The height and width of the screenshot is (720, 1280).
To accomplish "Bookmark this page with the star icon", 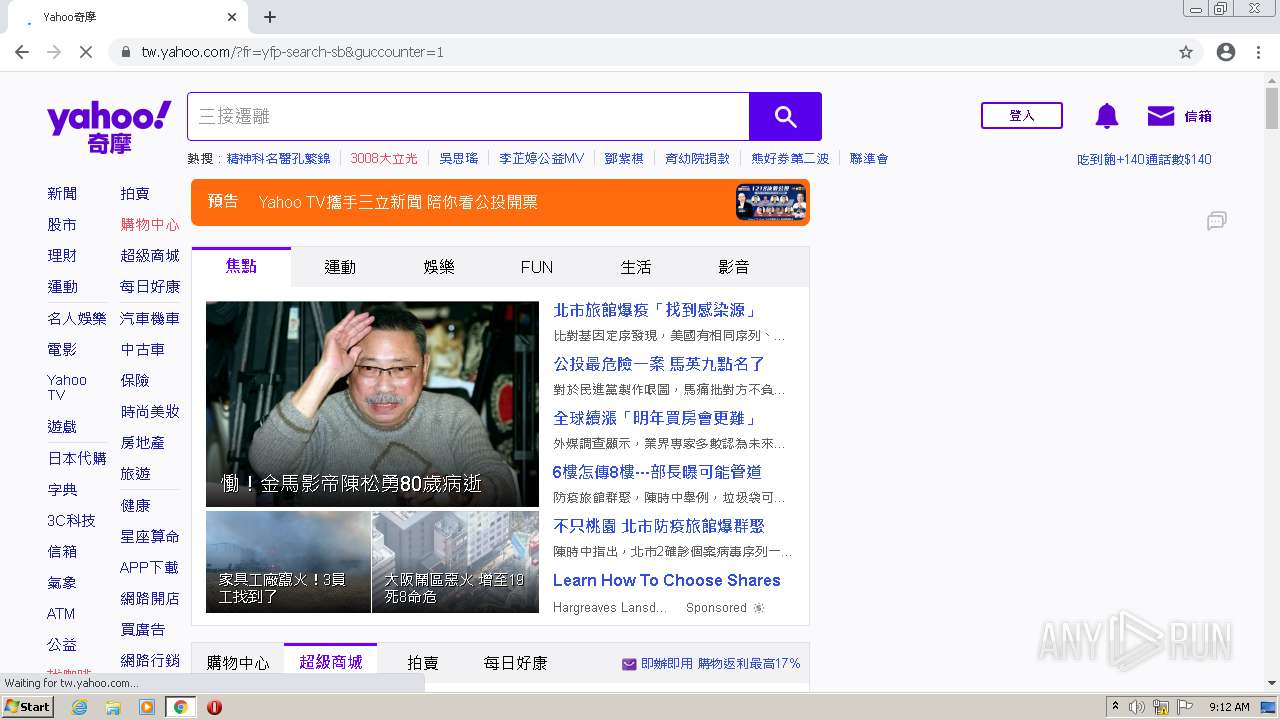I will (x=1186, y=52).
